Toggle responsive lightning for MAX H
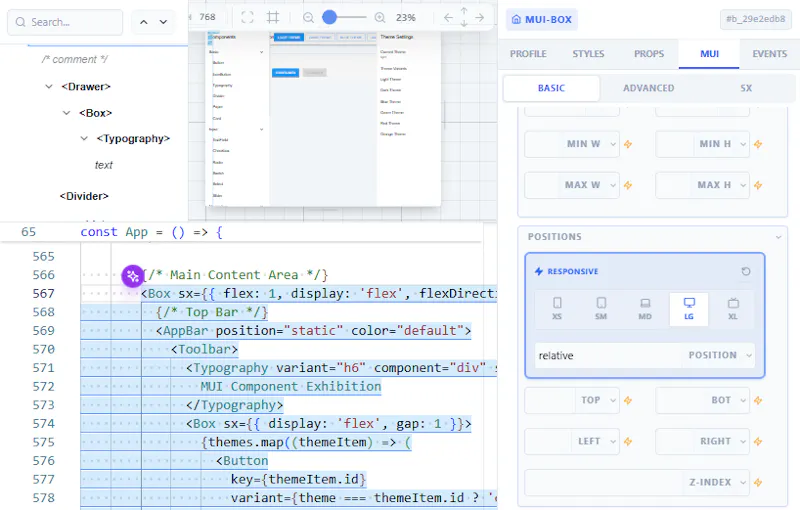800x510 pixels. pos(758,185)
